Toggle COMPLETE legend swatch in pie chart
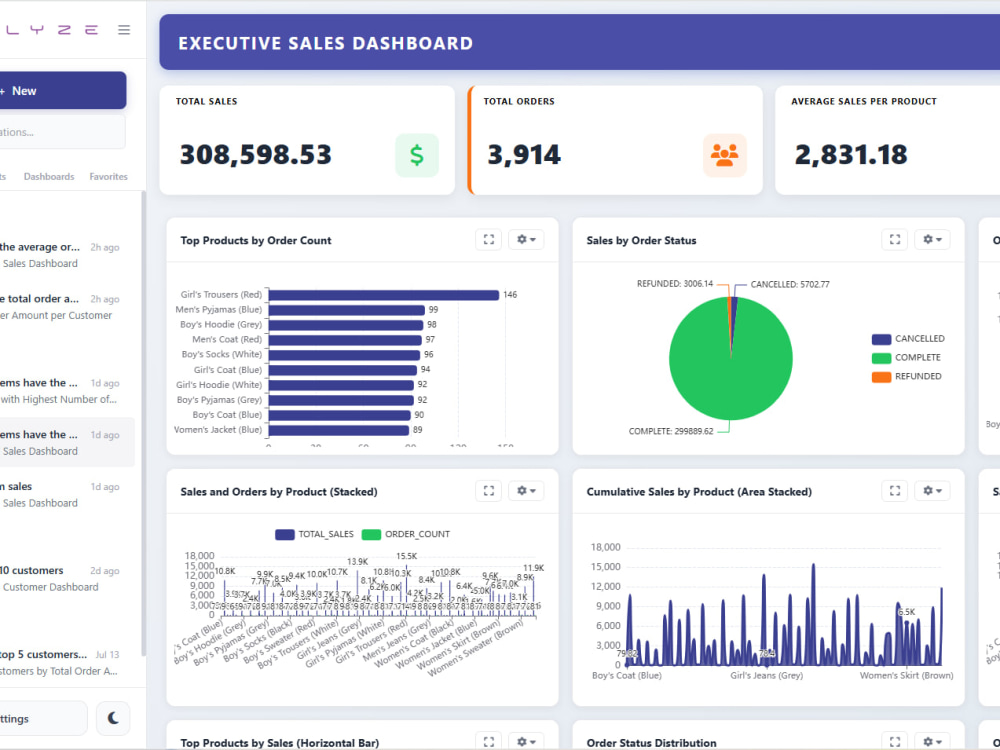 (x=881, y=358)
